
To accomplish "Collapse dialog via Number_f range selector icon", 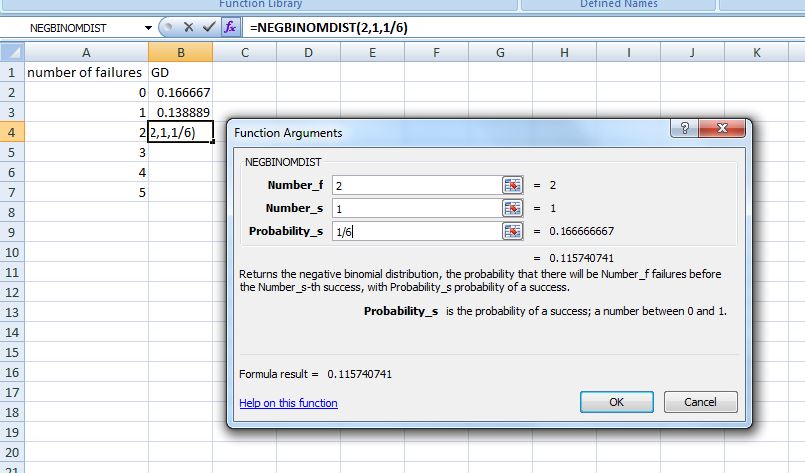I will (x=512, y=185).
